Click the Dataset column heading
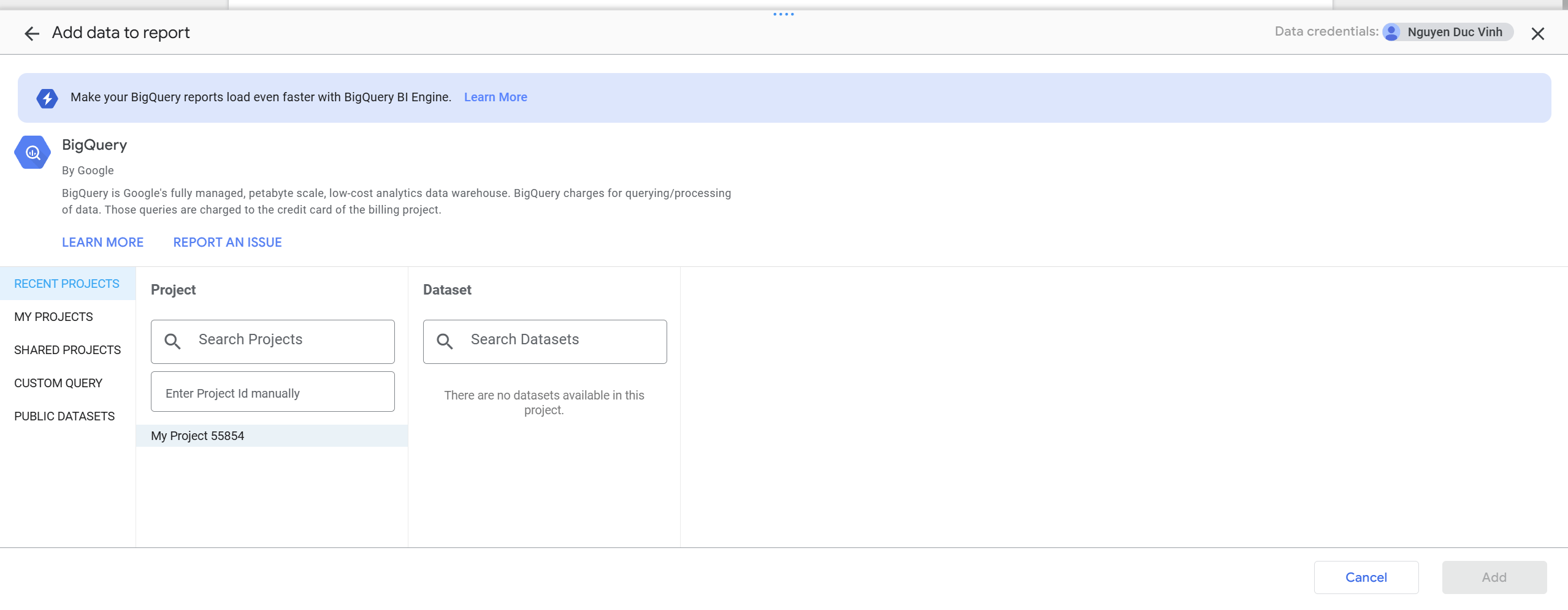1568x610 pixels. [x=447, y=290]
